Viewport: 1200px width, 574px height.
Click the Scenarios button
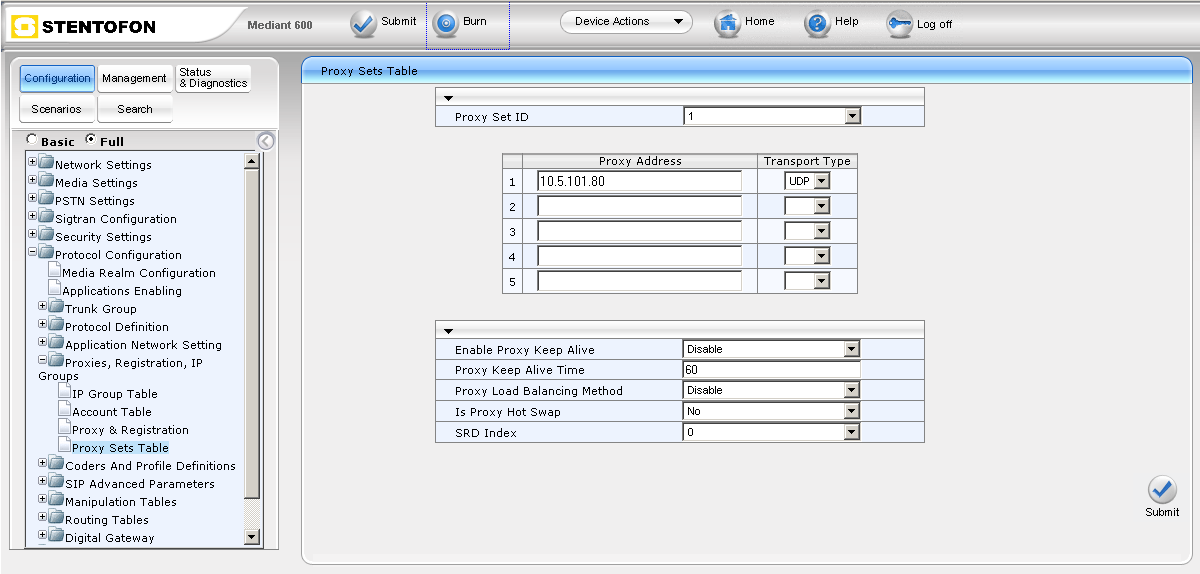coord(56,109)
